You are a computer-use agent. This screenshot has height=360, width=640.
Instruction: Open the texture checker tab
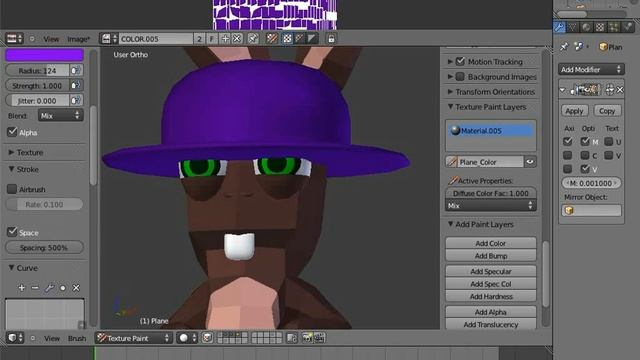pos(600,27)
